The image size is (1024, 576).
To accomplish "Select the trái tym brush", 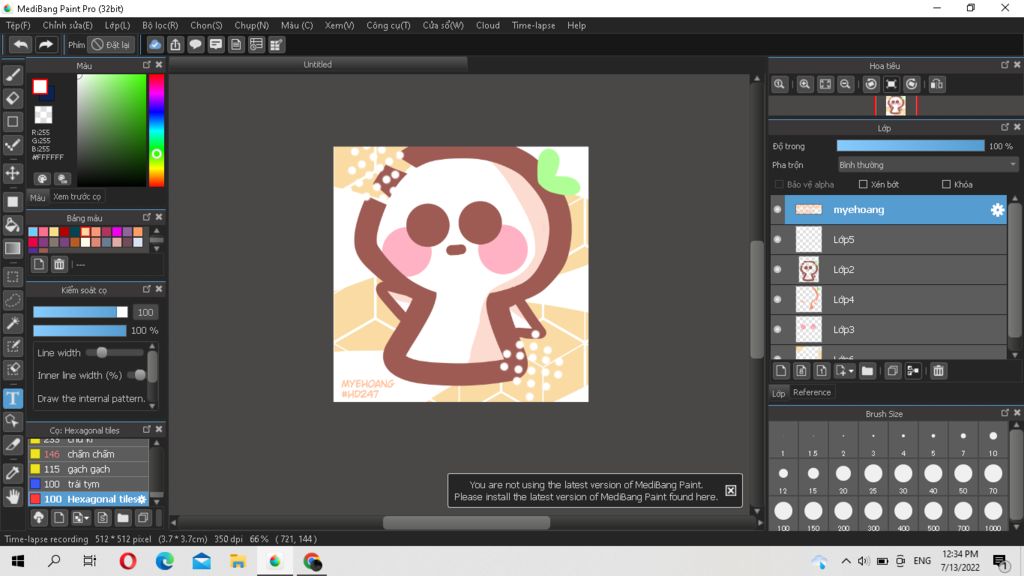I will pyautogui.click(x=88, y=484).
